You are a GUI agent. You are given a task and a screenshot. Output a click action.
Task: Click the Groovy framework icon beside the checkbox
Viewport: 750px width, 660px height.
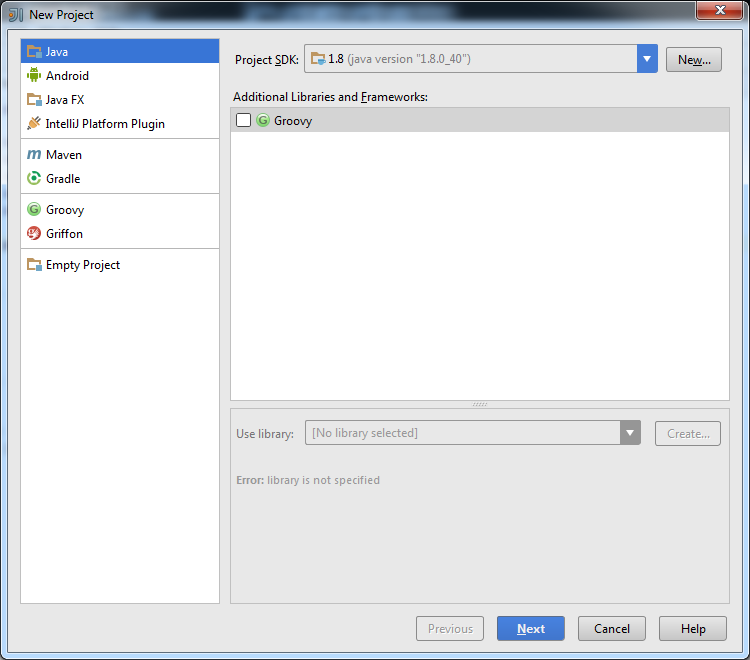coord(263,120)
